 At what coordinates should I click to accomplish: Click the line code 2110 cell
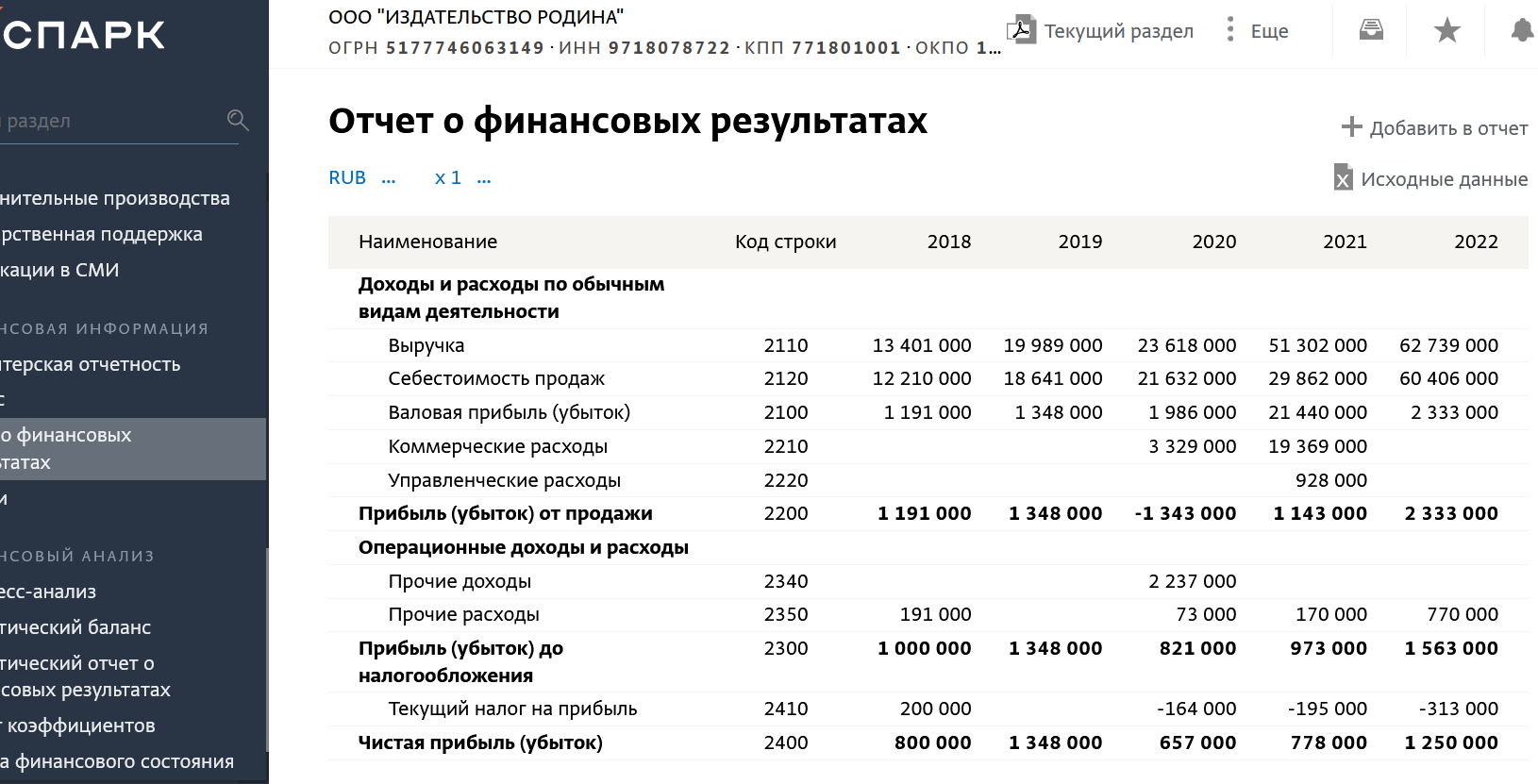tap(785, 345)
